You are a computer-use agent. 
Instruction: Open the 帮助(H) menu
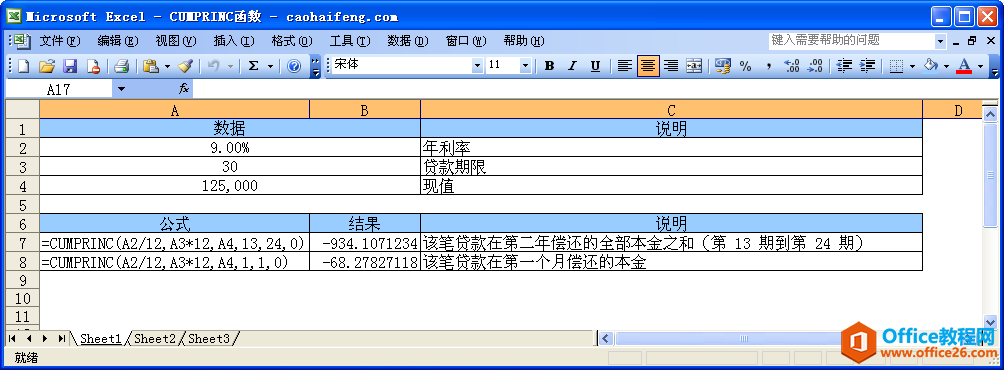[x=524, y=41]
